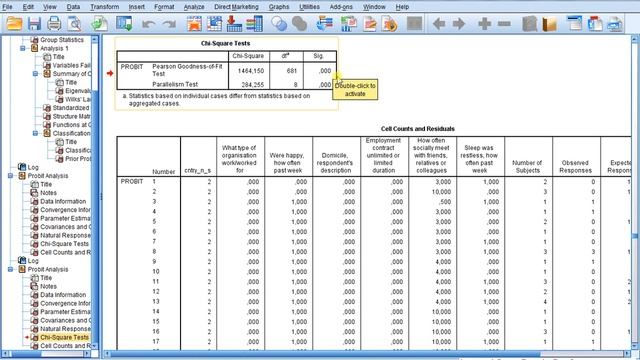Click the Number of Subjects column header

point(527,167)
